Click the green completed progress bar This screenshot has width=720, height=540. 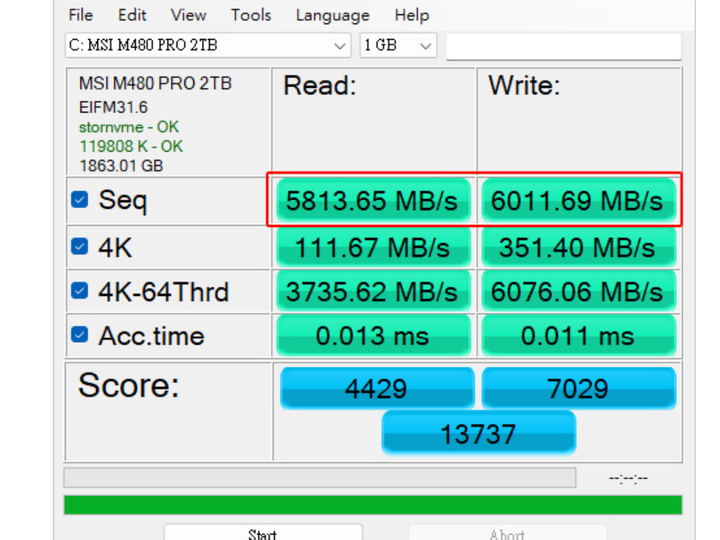pos(373,505)
